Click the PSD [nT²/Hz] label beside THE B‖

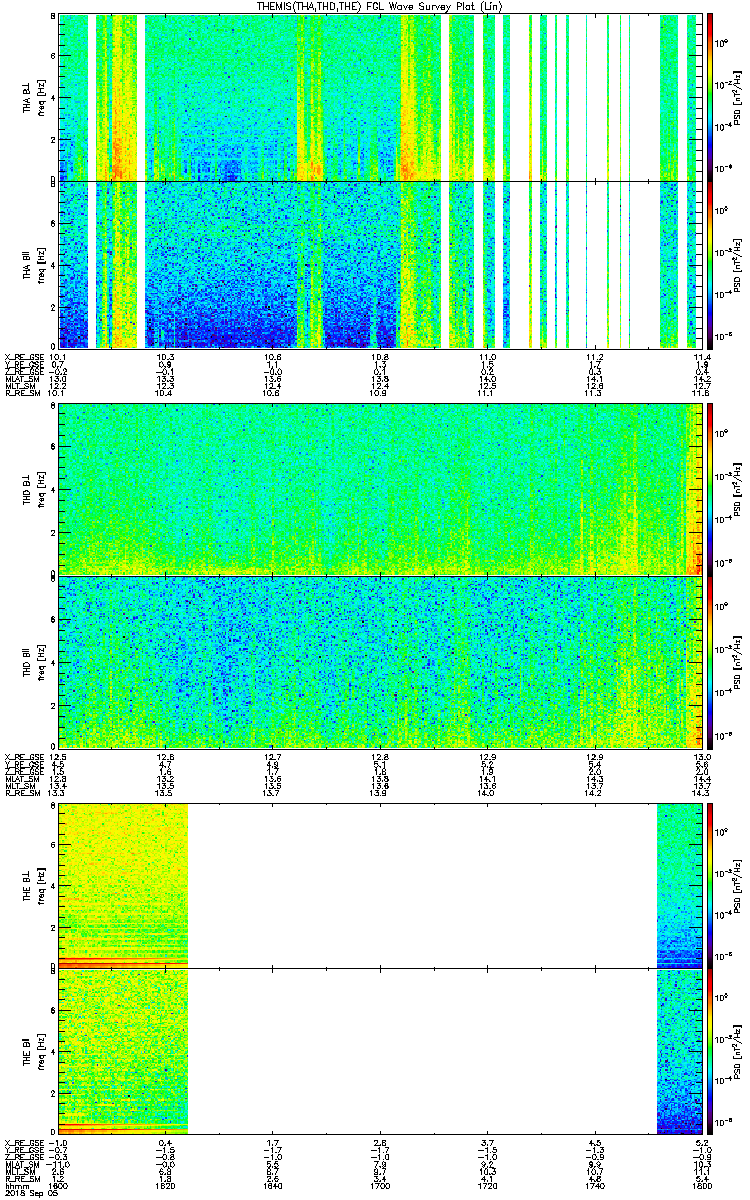coord(737,1051)
